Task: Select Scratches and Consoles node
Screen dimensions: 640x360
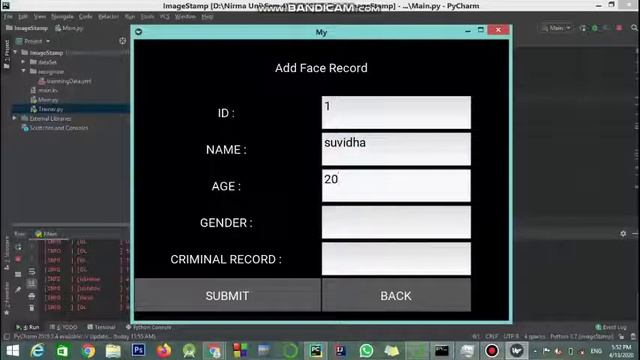Action: click(x=55, y=128)
